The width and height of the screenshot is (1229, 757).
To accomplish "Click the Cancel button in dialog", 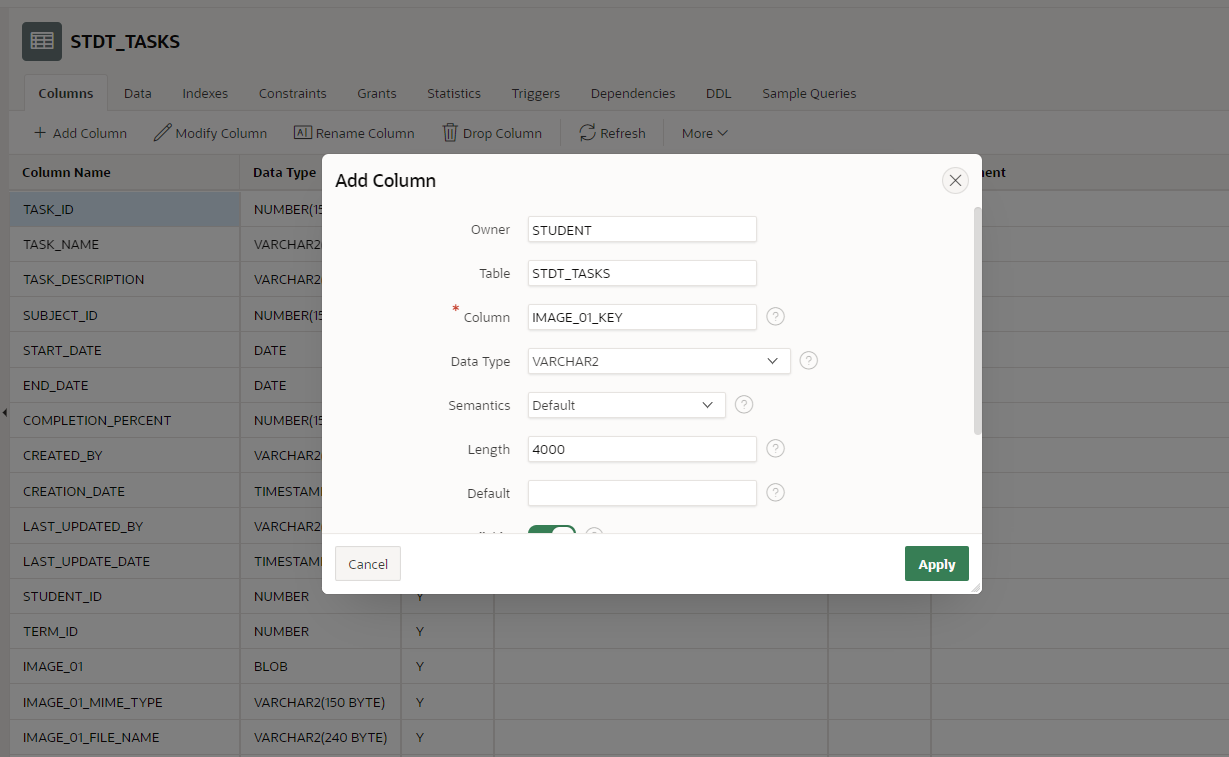I will point(367,564).
